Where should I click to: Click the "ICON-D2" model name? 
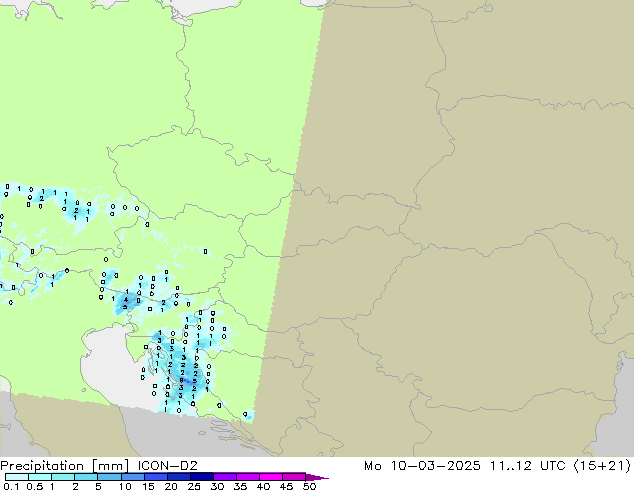click(x=167, y=466)
